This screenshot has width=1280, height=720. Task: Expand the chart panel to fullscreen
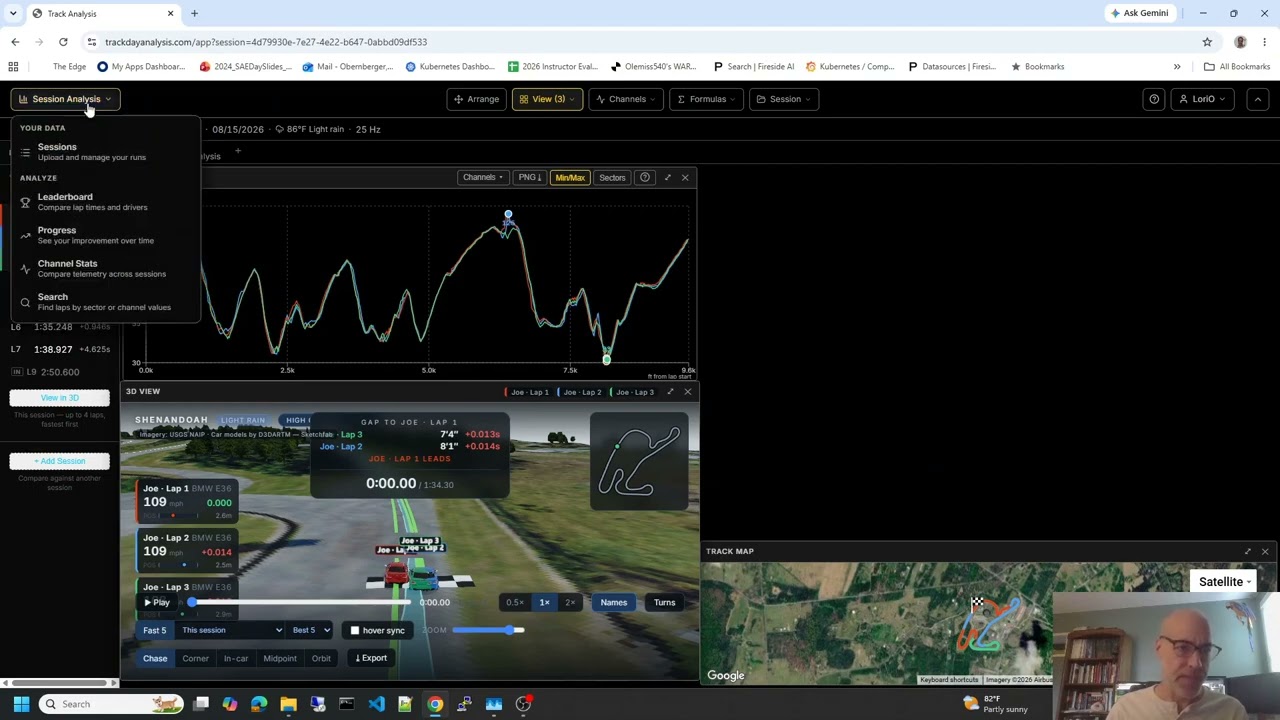click(668, 177)
